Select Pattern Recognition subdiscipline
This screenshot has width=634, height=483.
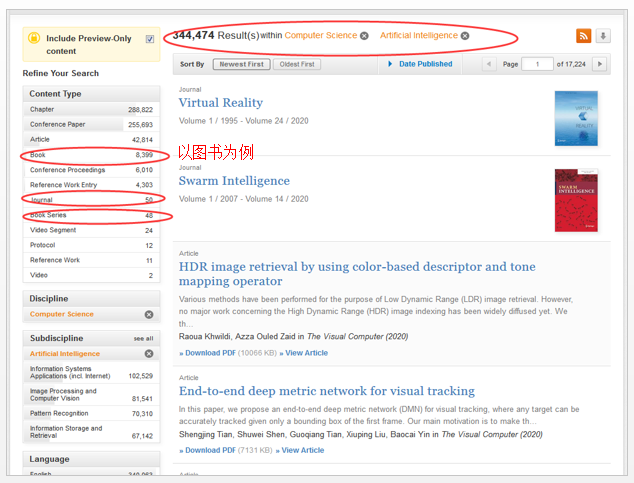pyautogui.click(x=91, y=413)
